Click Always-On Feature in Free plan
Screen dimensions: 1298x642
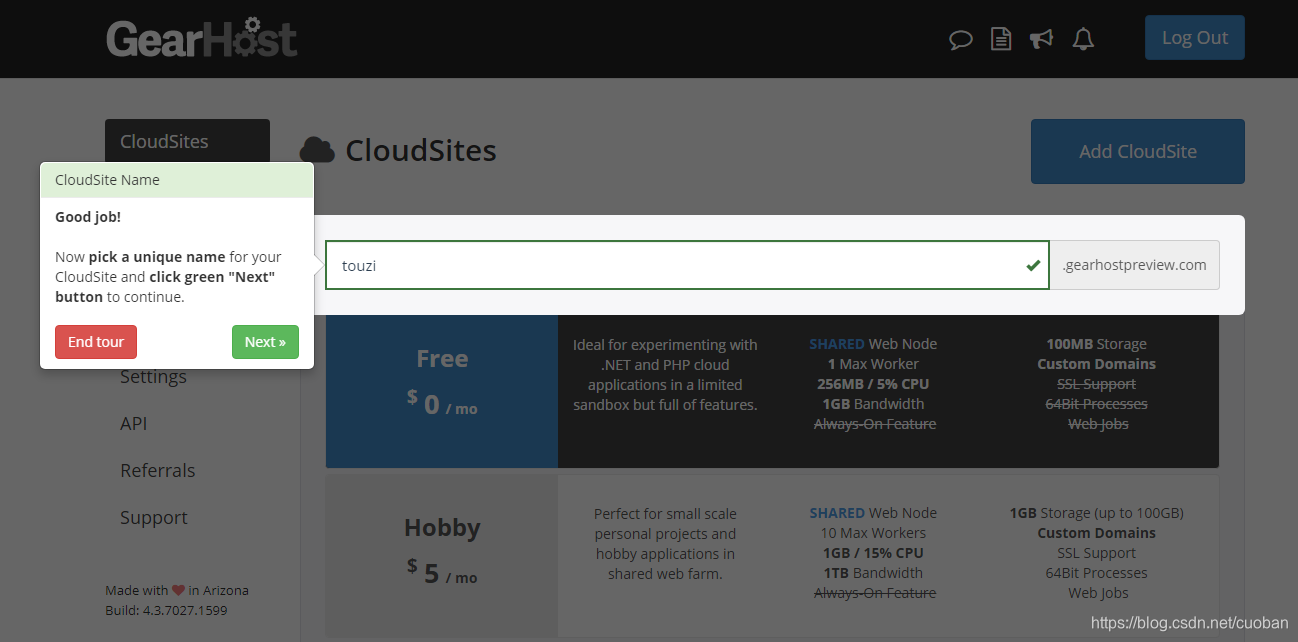click(874, 424)
